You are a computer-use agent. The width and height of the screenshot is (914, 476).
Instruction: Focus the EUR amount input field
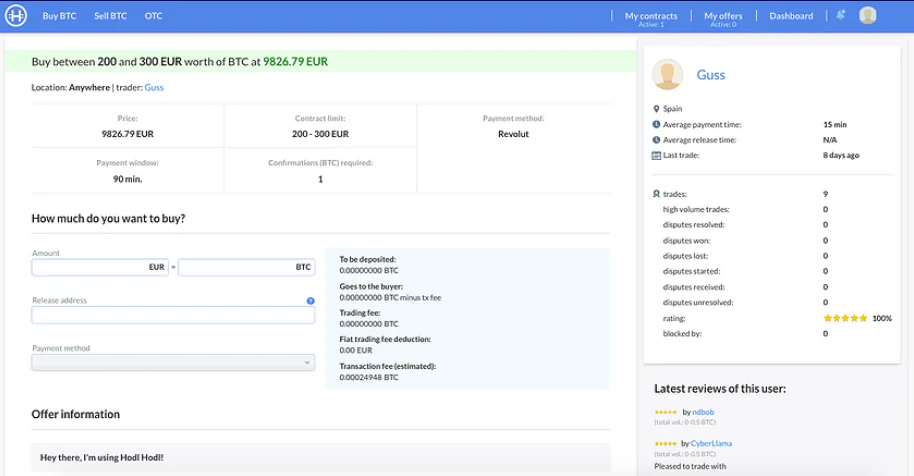tap(100, 267)
